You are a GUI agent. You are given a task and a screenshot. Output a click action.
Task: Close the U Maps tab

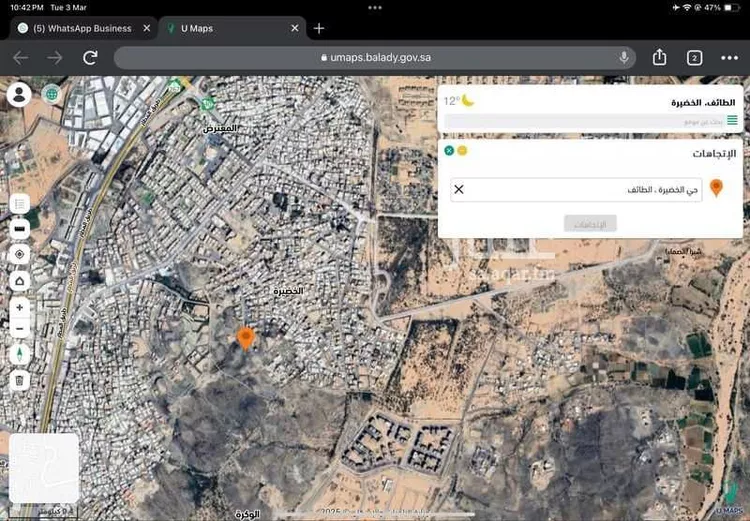click(x=295, y=29)
